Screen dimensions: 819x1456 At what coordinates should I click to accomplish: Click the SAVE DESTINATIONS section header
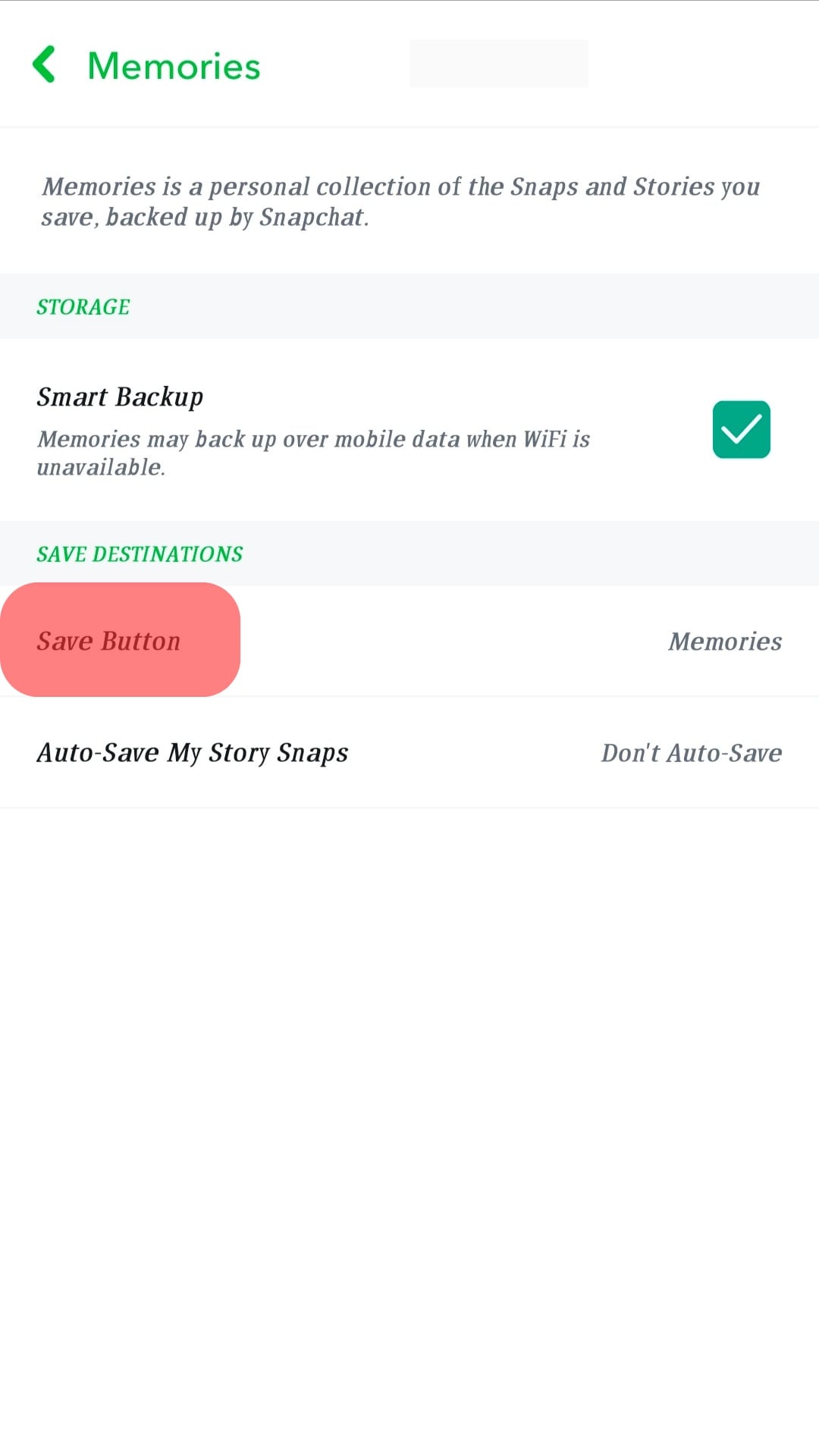(140, 554)
